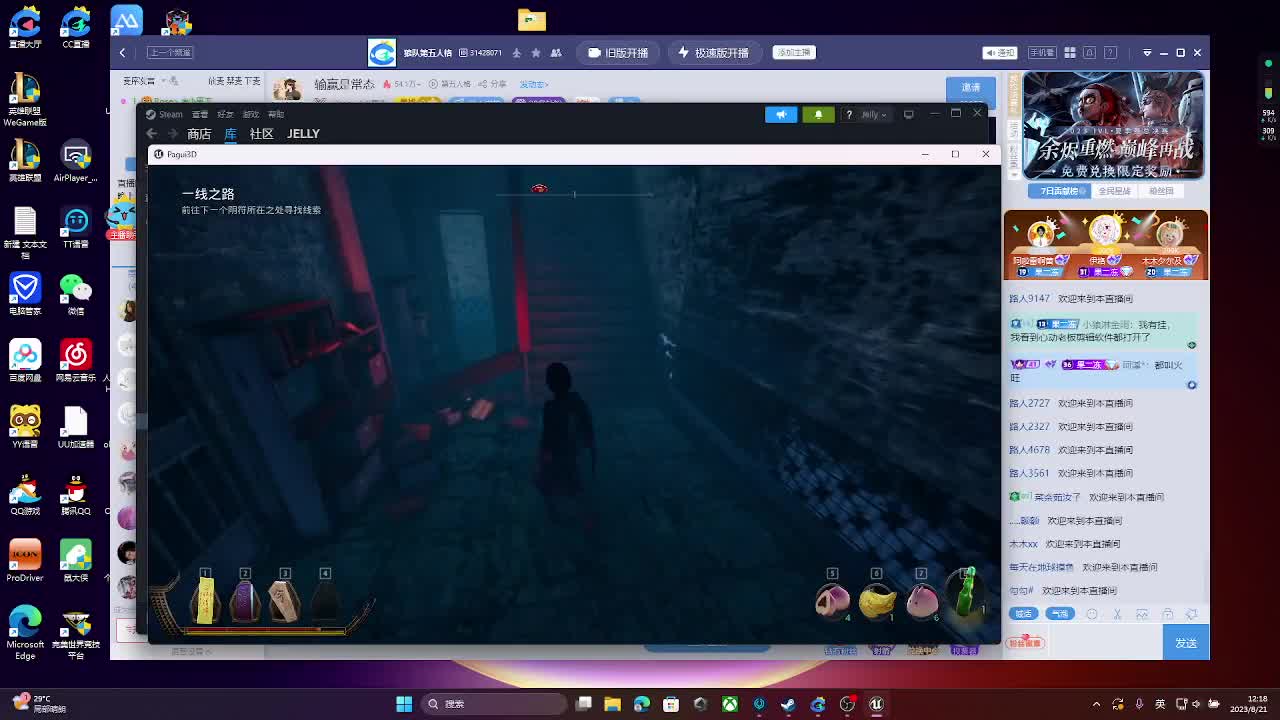Switch to Steam 商店 tab

(x=199, y=134)
